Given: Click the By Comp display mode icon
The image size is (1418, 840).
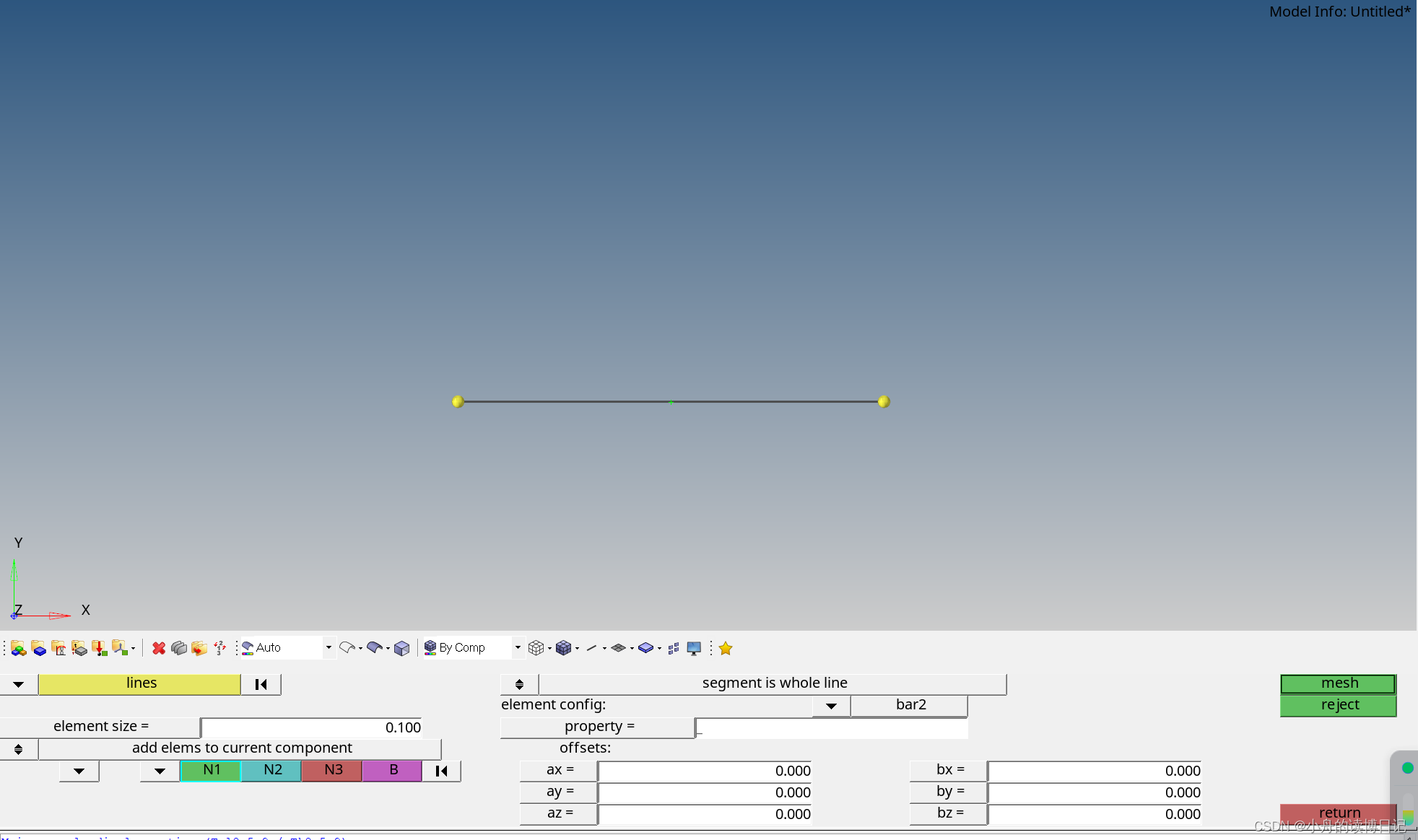Looking at the screenshot, I should point(430,648).
